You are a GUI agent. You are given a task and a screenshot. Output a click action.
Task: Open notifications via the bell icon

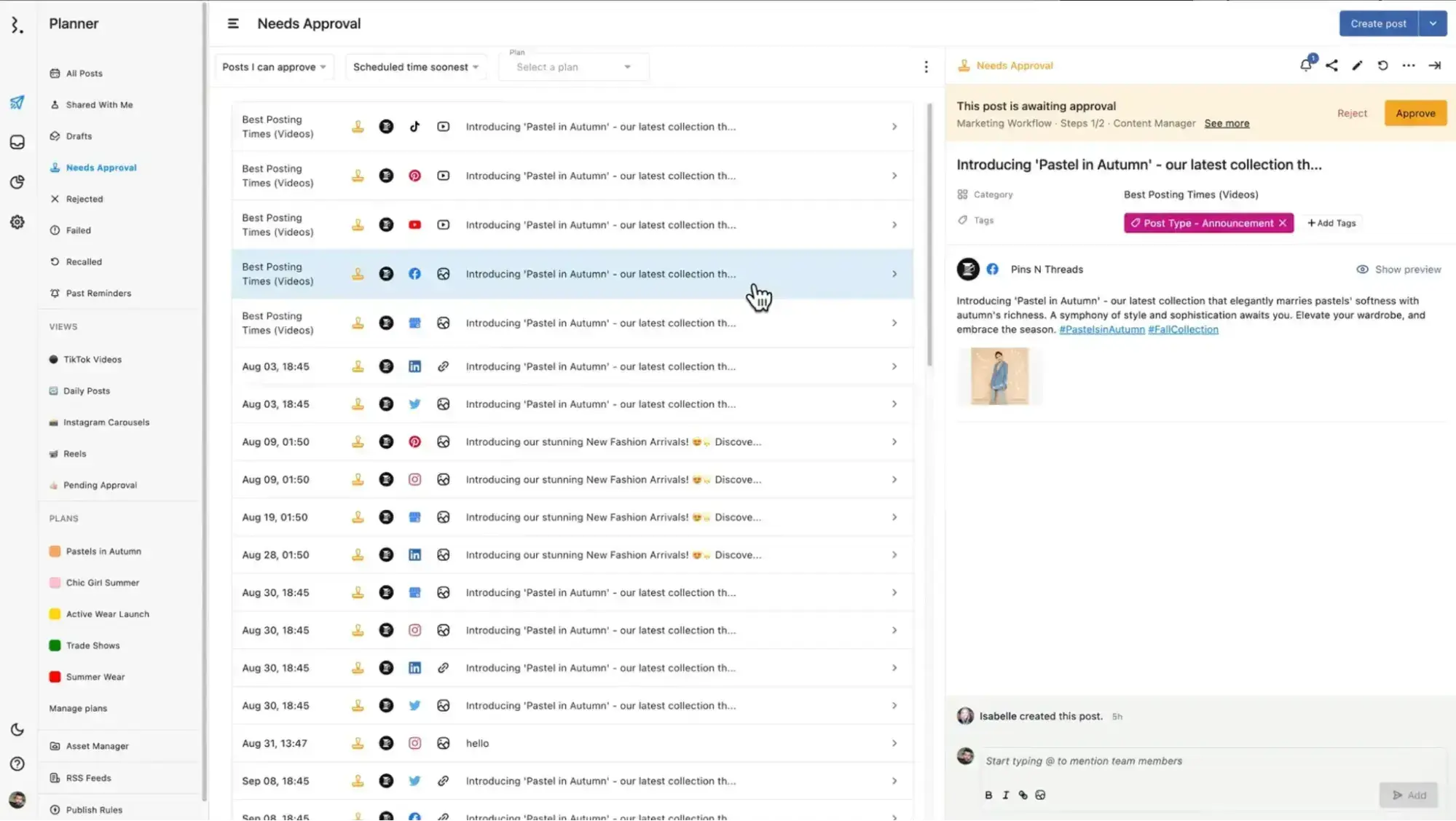[1305, 66]
